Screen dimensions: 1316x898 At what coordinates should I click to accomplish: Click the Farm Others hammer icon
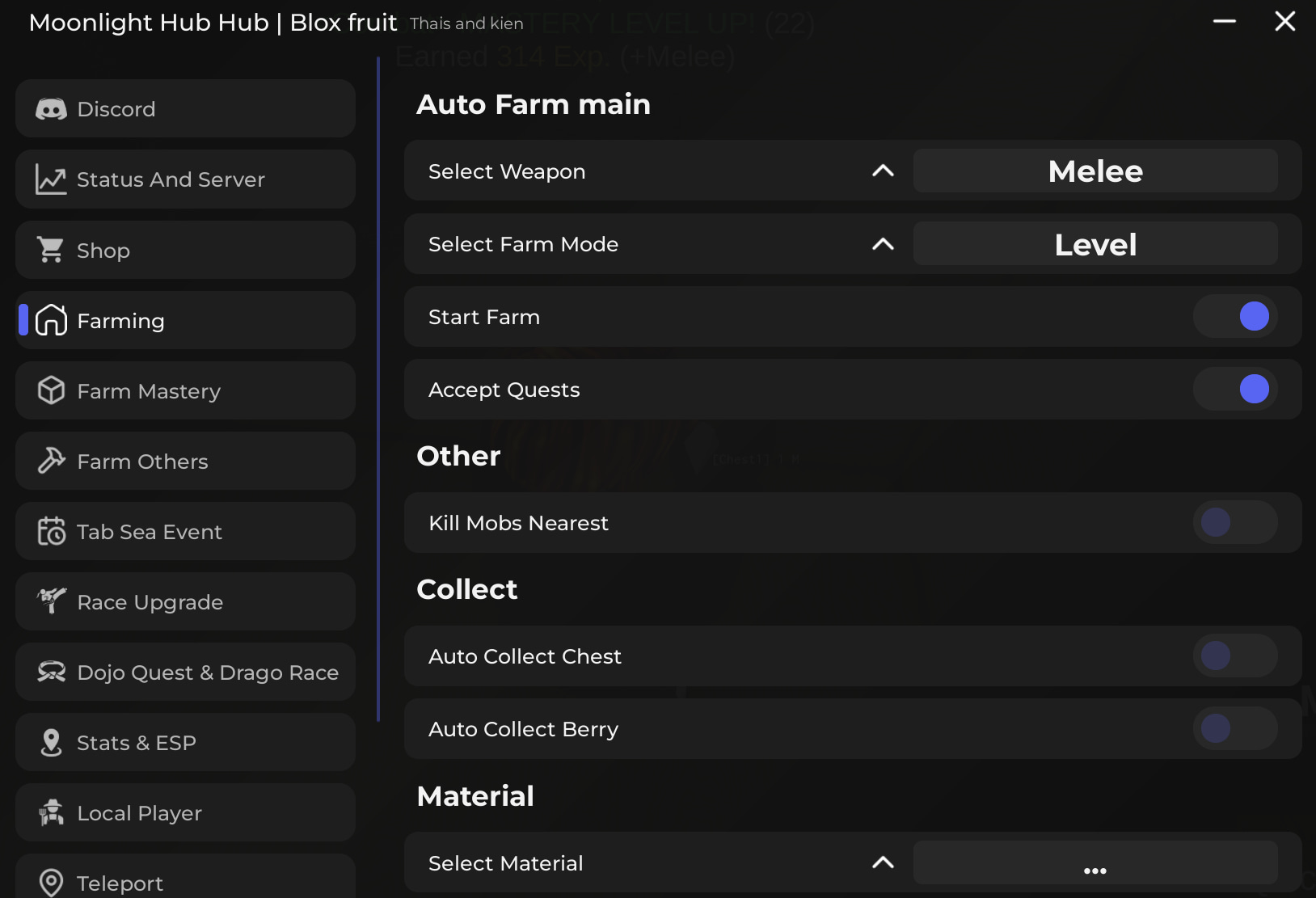tap(51, 462)
